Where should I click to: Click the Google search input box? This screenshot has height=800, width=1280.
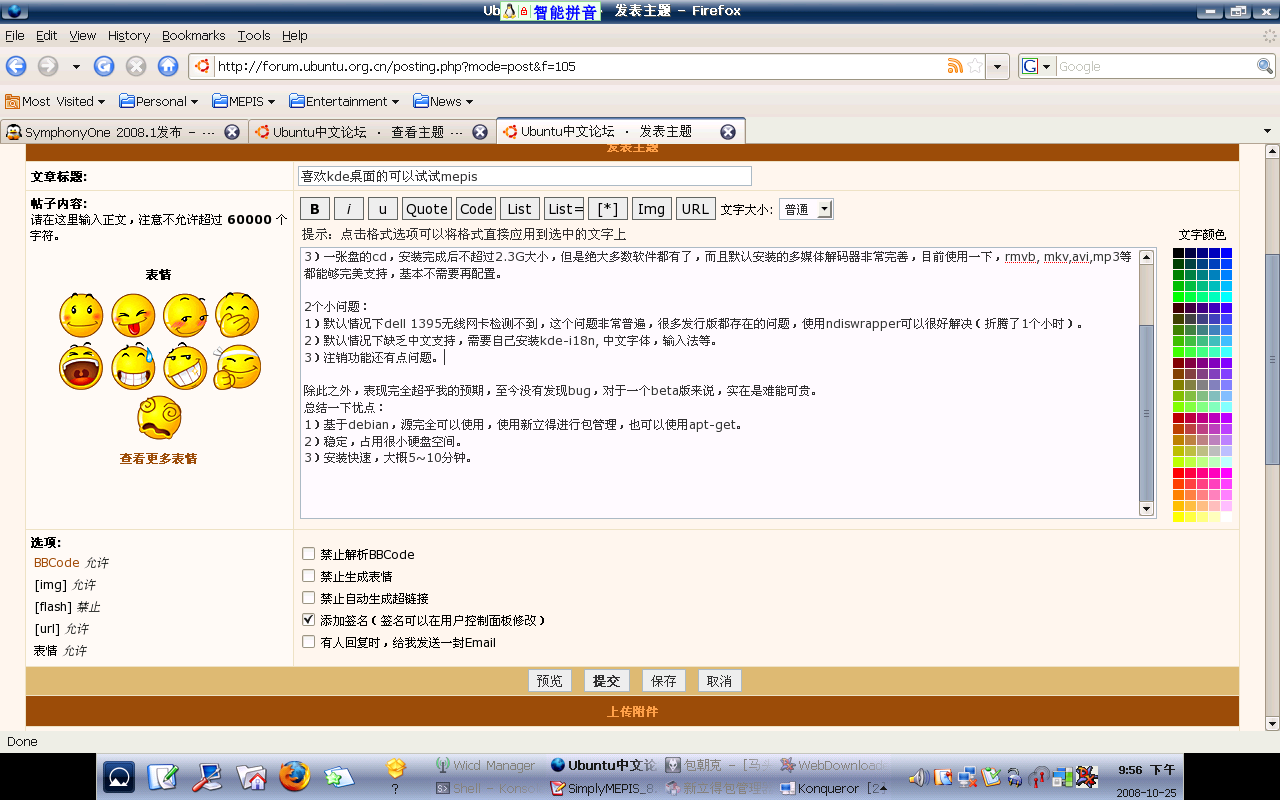[1155, 66]
